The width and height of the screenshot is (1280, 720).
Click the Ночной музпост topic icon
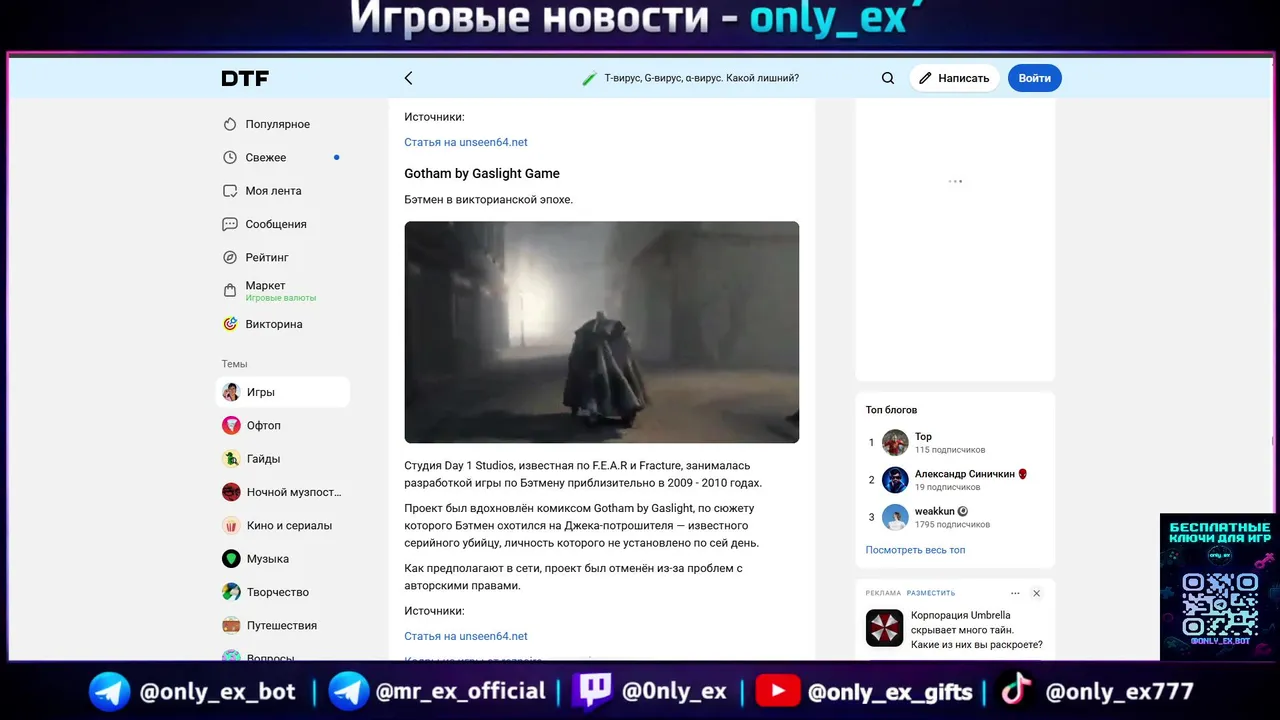[231, 492]
